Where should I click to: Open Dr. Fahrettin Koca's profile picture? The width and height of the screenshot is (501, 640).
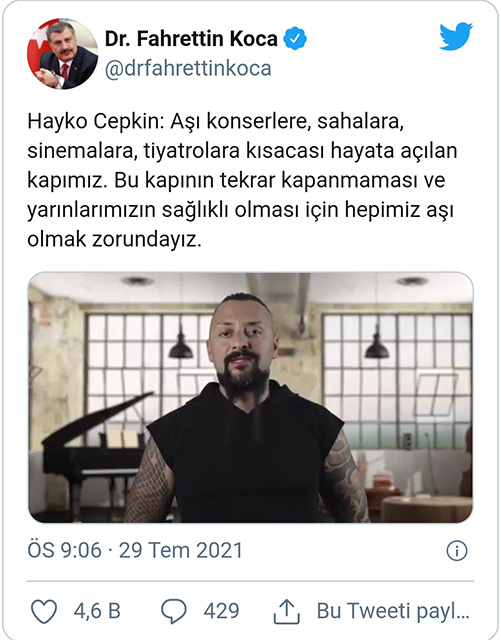62,53
